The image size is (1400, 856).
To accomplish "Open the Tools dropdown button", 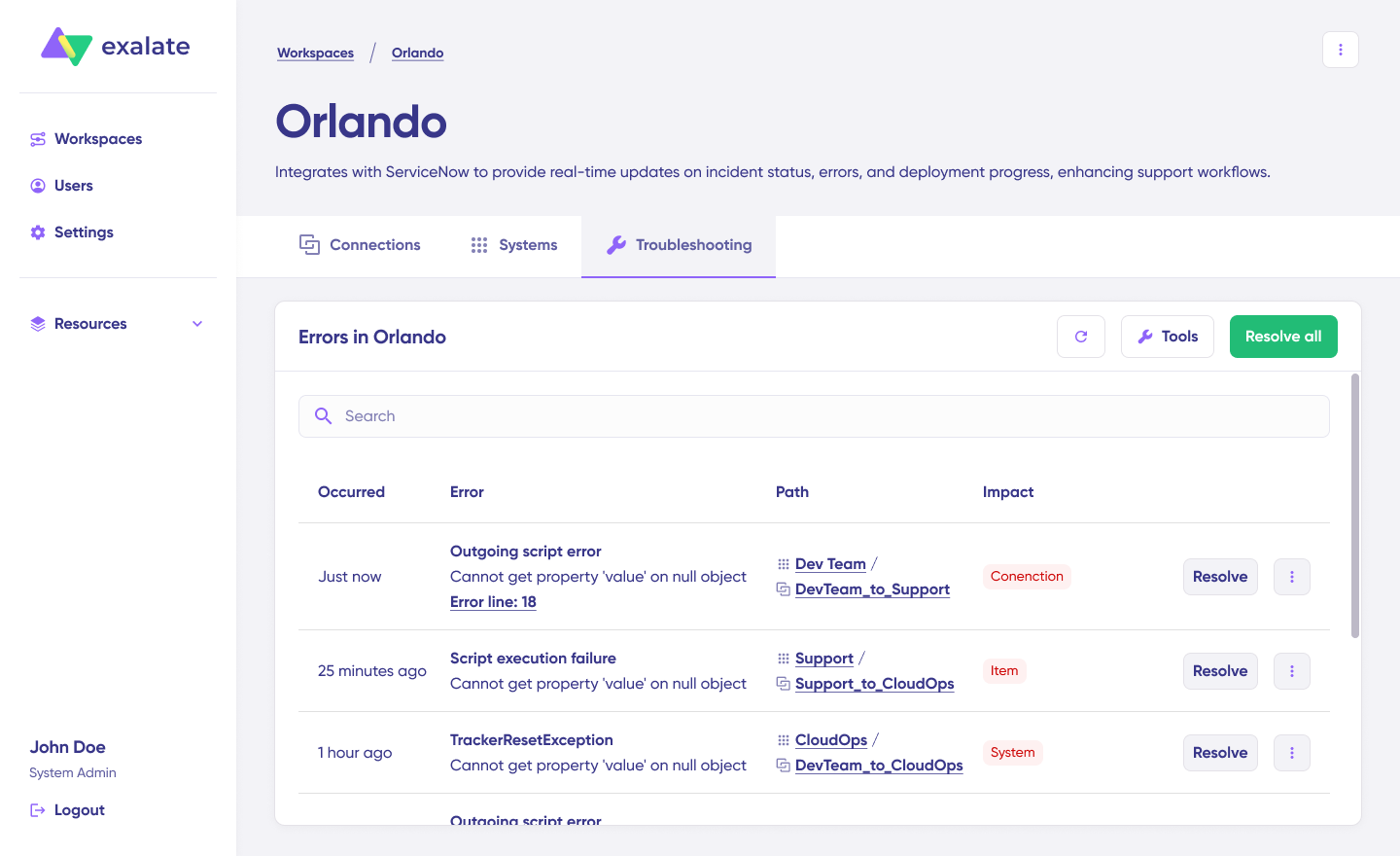I will (x=1167, y=337).
